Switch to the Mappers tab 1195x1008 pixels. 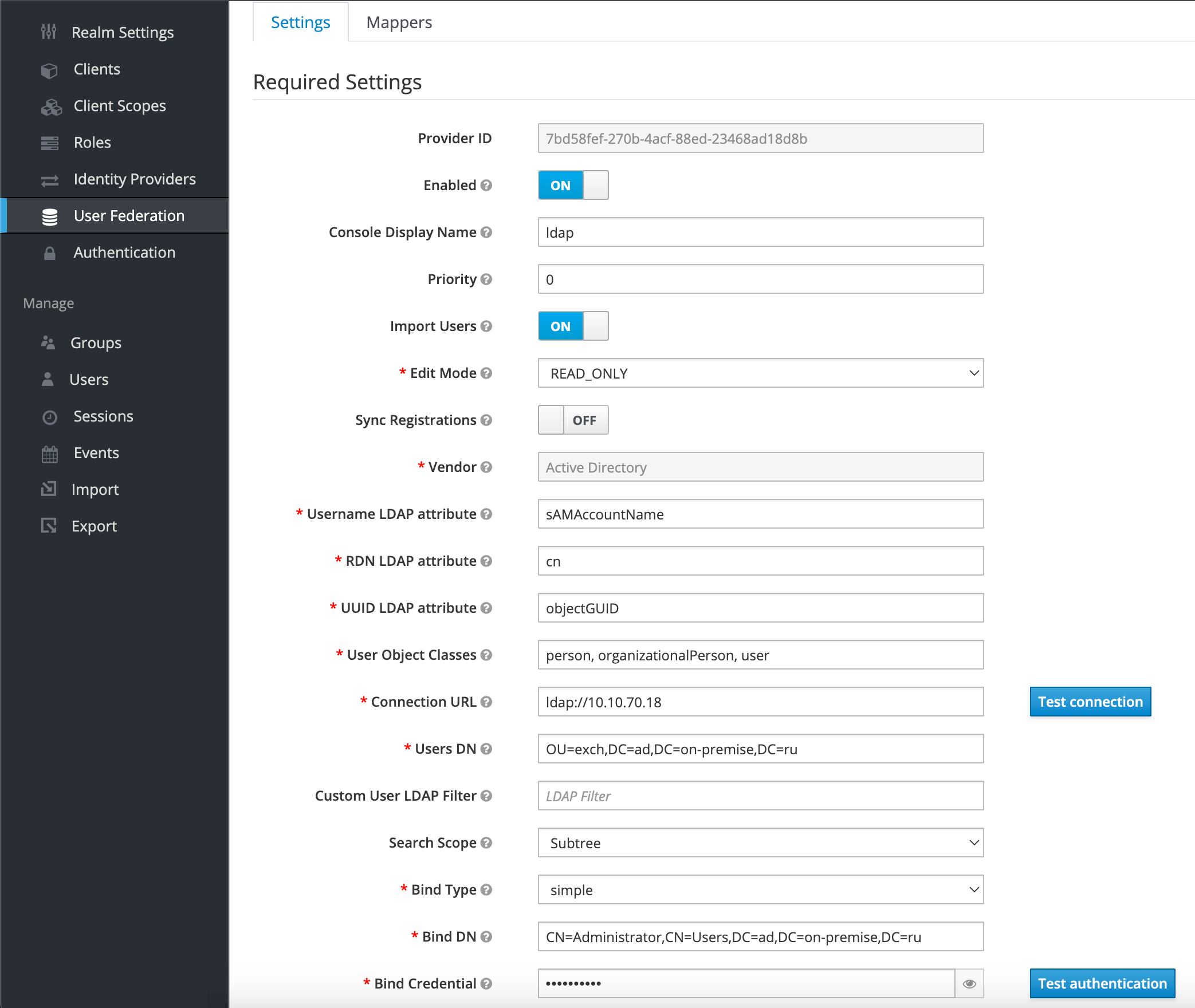tap(399, 22)
